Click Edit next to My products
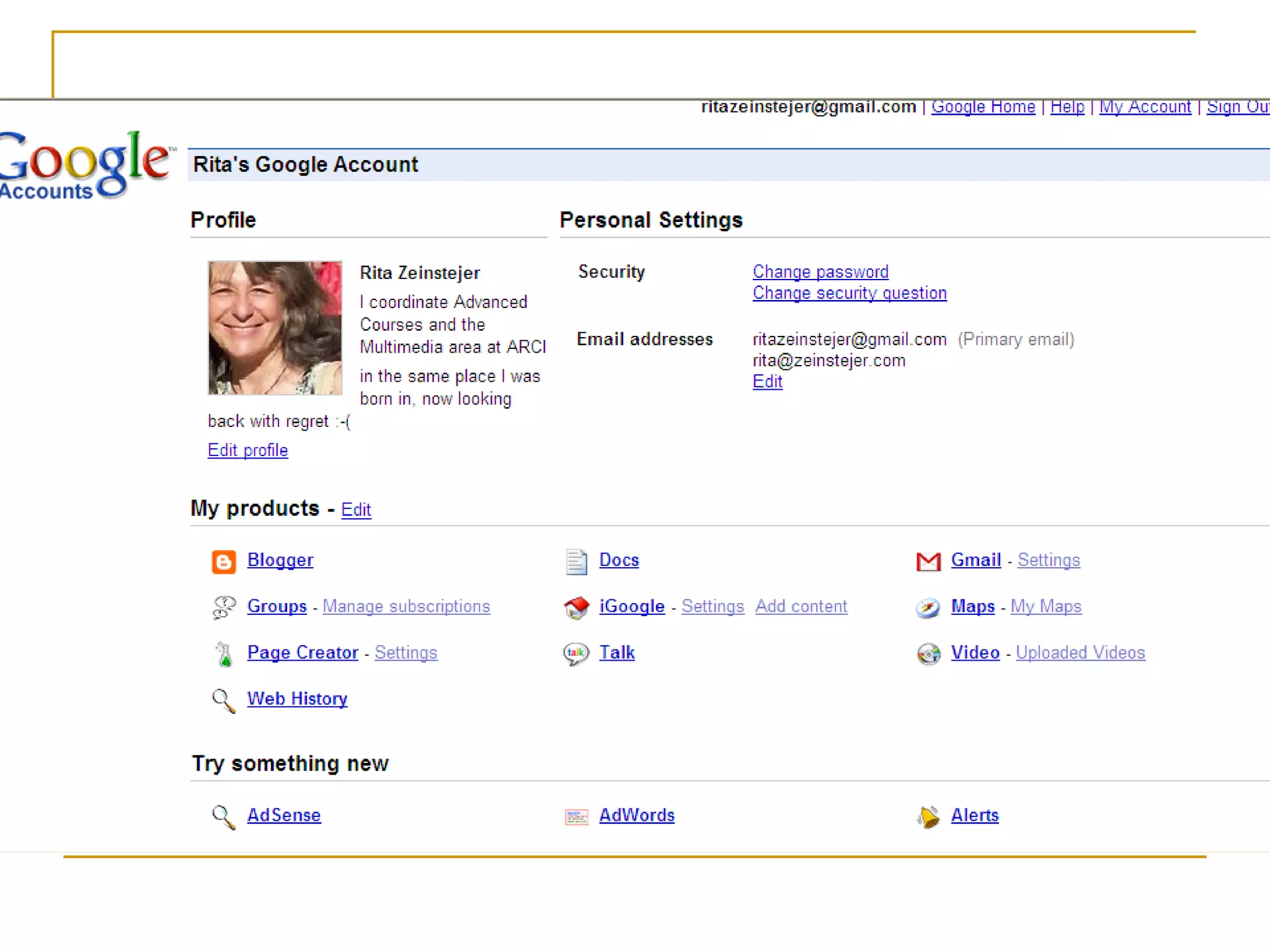Image resolution: width=1270 pixels, height=952 pixels. 356,509
